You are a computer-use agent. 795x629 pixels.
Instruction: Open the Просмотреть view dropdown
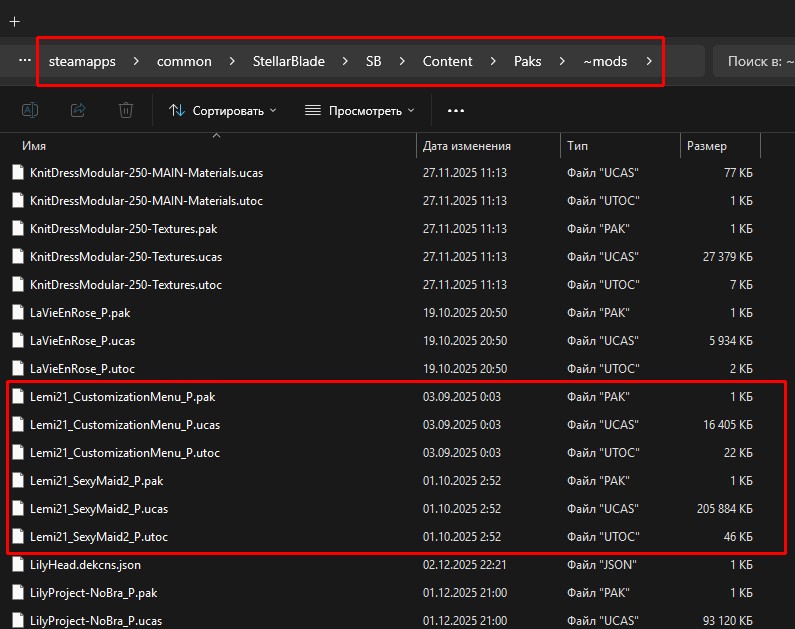(360, 110)
